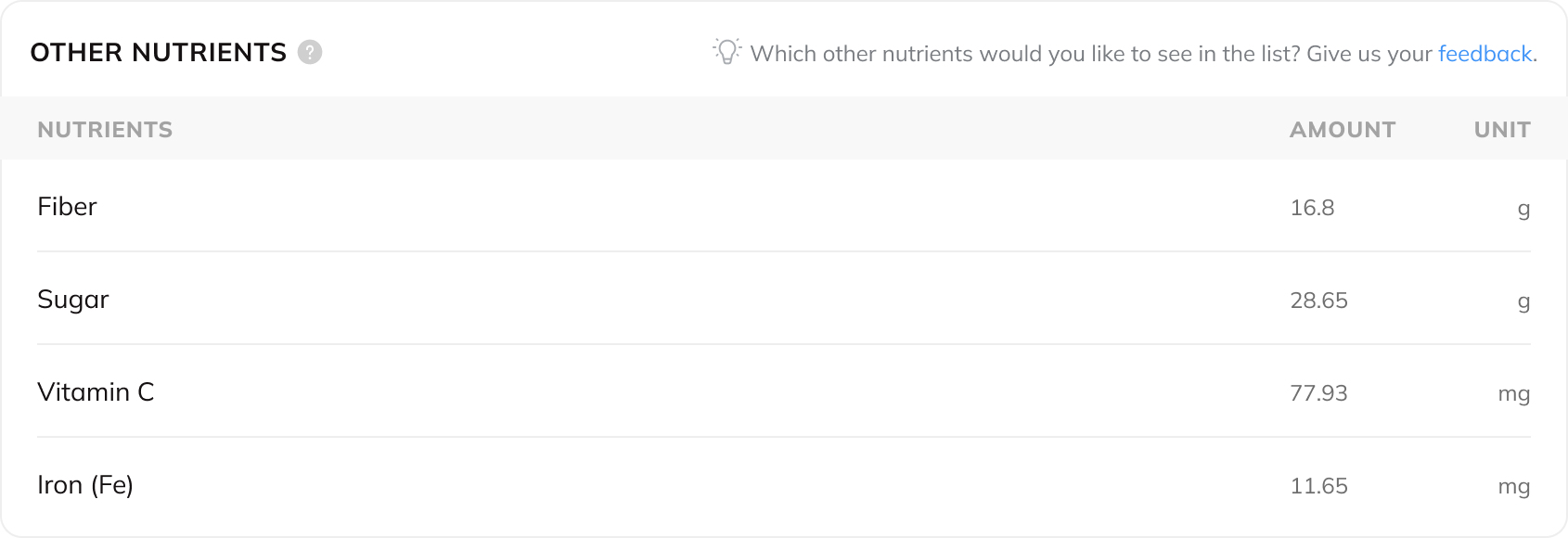Viewport: 1568px width, 538px height.
Task: Click the Iron unit mg
Action: click(x=1513, y=487)
